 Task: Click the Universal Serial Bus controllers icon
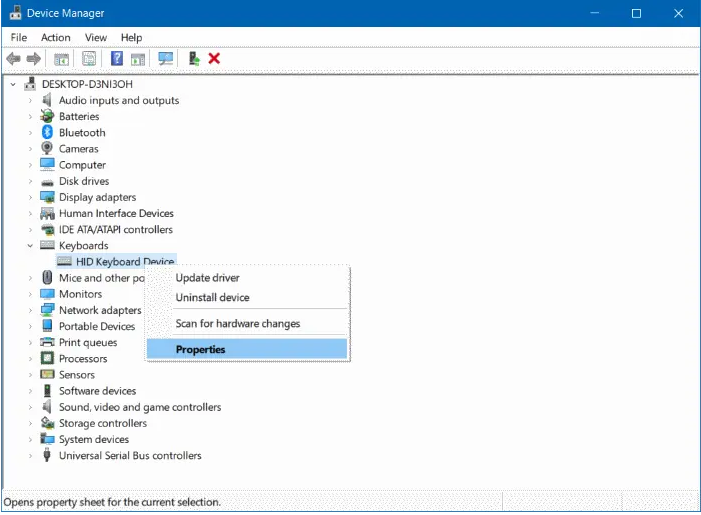click(x=47, y=455)
